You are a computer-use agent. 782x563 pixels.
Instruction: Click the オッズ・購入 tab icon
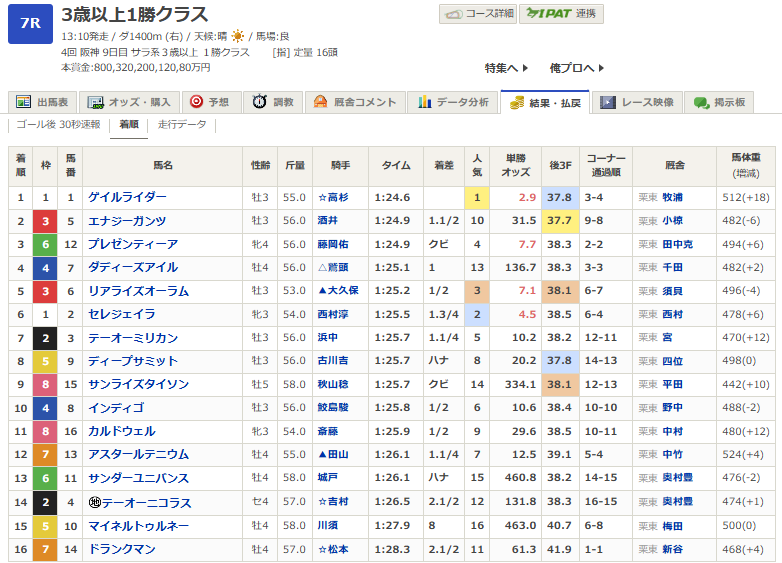click(x=96, y=102)
